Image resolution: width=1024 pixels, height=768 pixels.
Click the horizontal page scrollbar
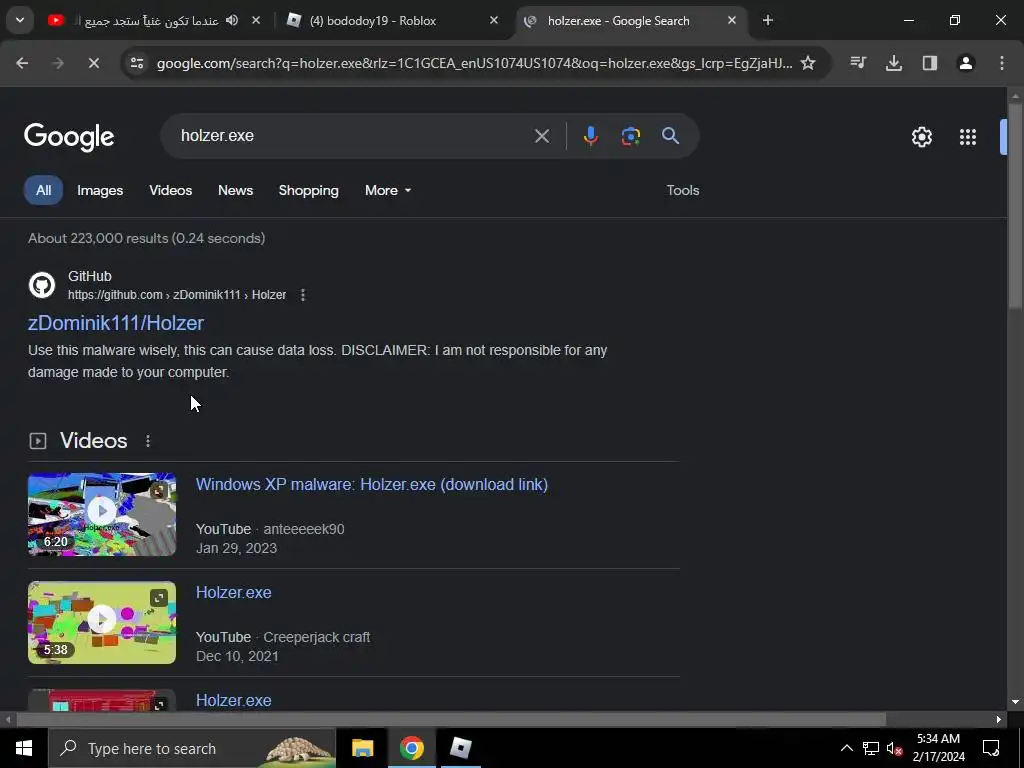point(451,719)
